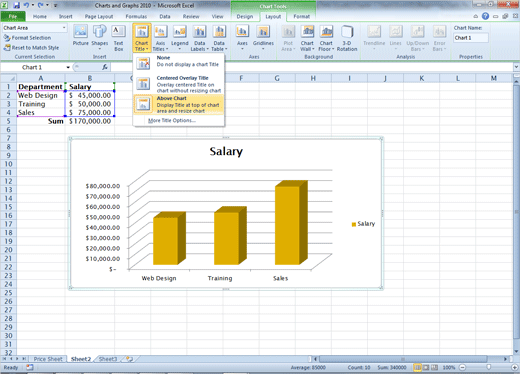Click the Axes icon
This screenshot has width=520, height=374.
point(242,37)
